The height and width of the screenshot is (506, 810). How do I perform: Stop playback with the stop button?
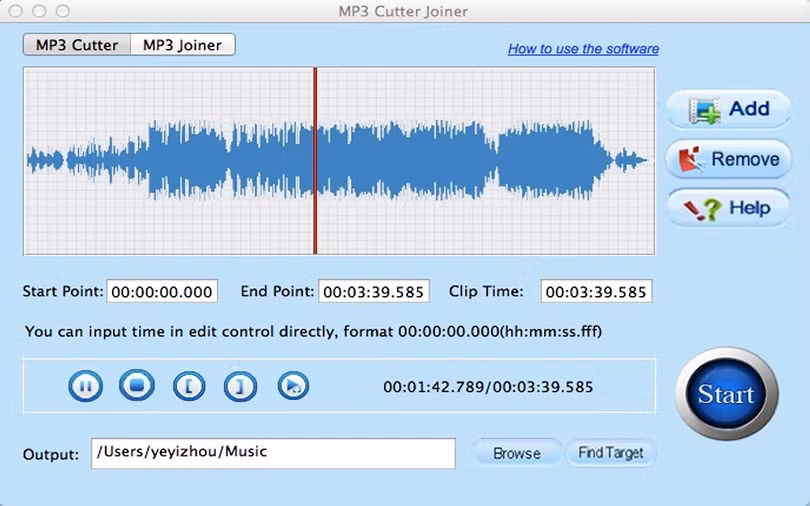pyautogui.click(x=136, y=385)
